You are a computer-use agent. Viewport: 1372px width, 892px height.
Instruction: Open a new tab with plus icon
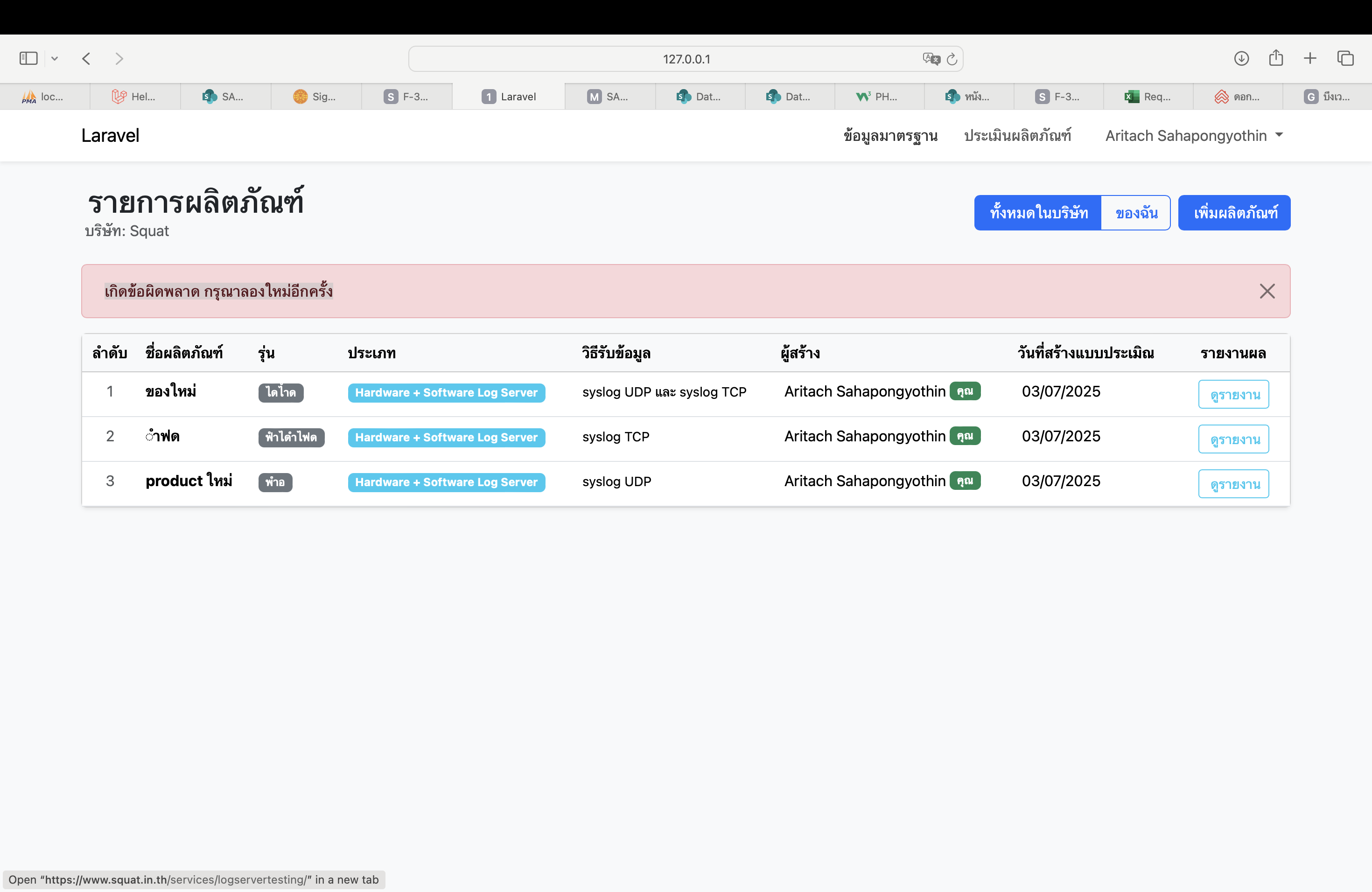(x=1310, y=58)
